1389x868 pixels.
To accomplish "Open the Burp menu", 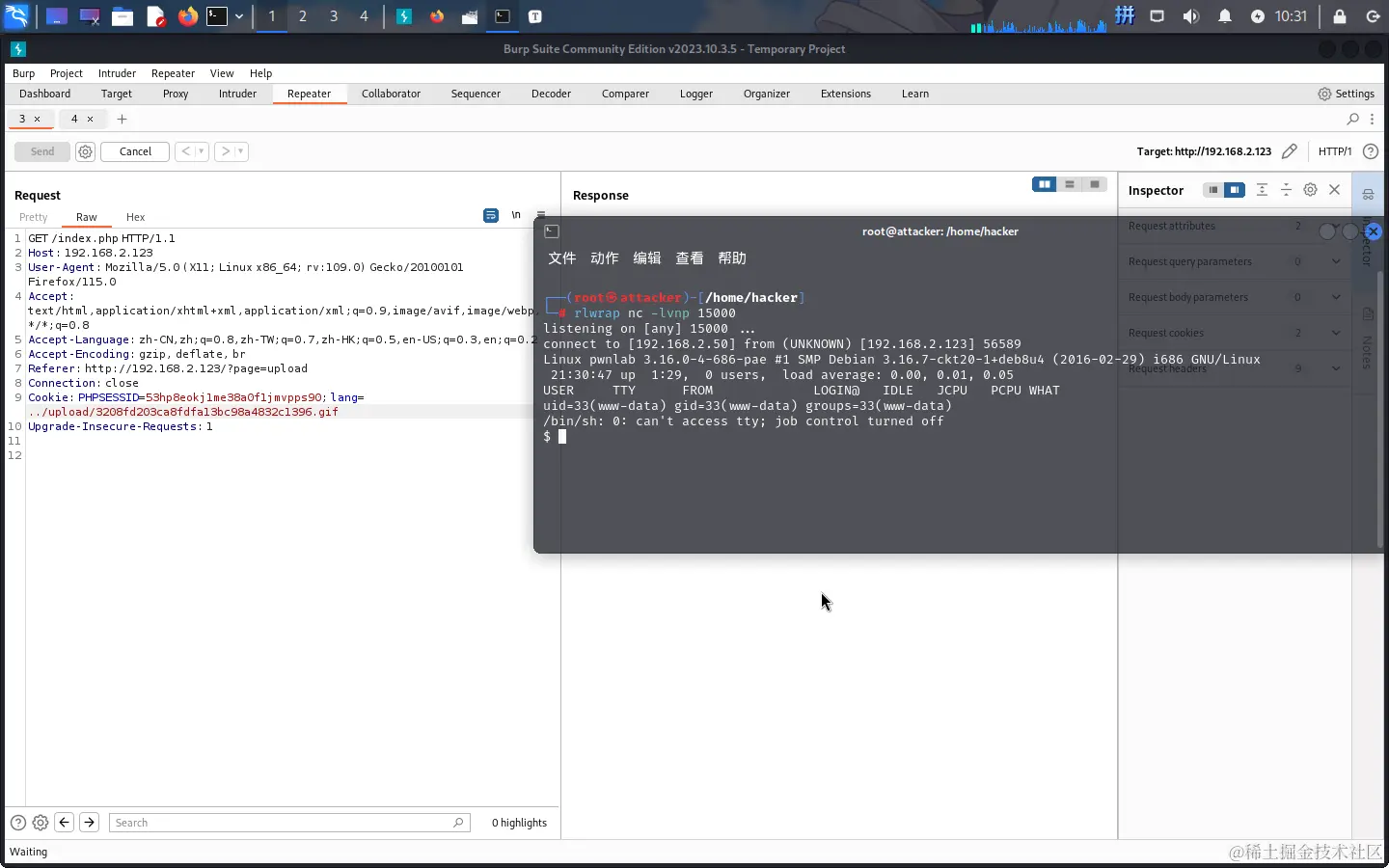I will [23, 73].
